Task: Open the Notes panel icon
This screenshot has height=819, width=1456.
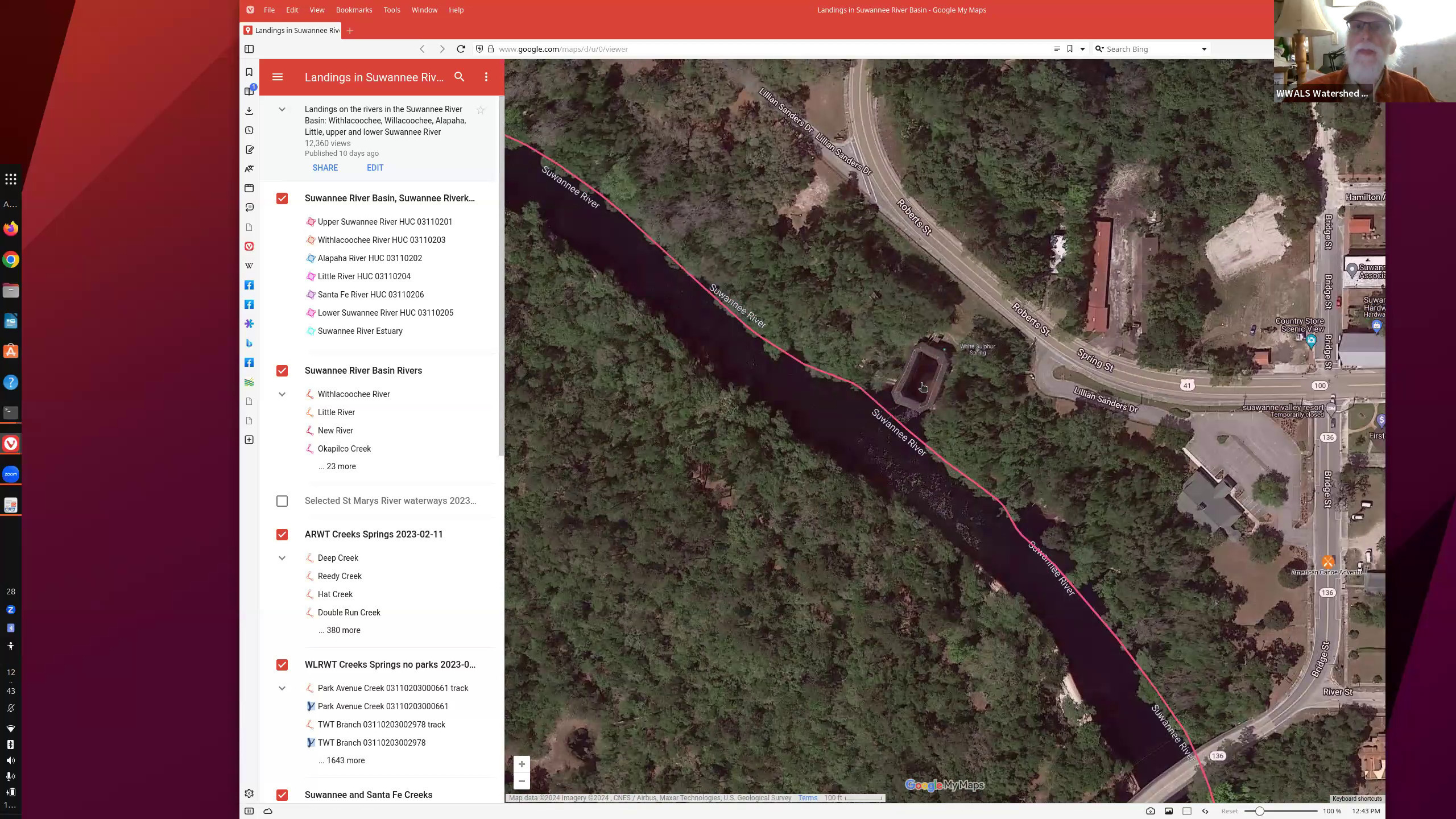Action: 249,150
